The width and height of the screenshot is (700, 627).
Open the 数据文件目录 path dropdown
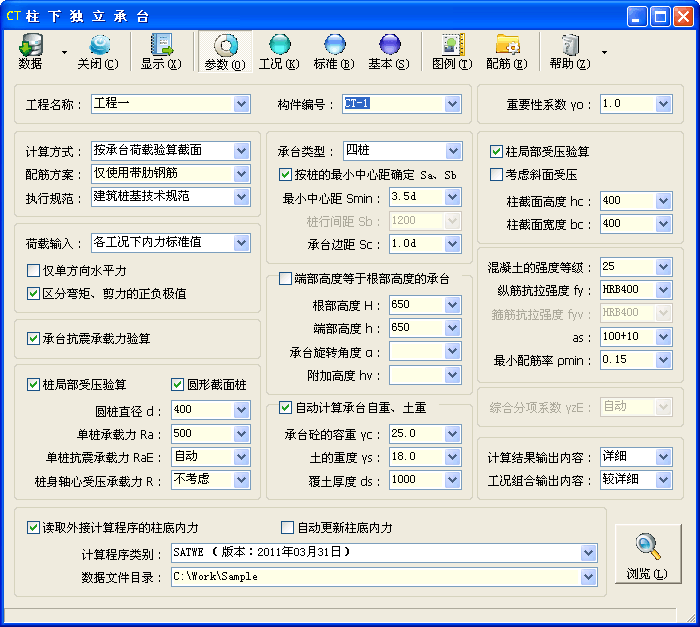(x=588, y=577)
